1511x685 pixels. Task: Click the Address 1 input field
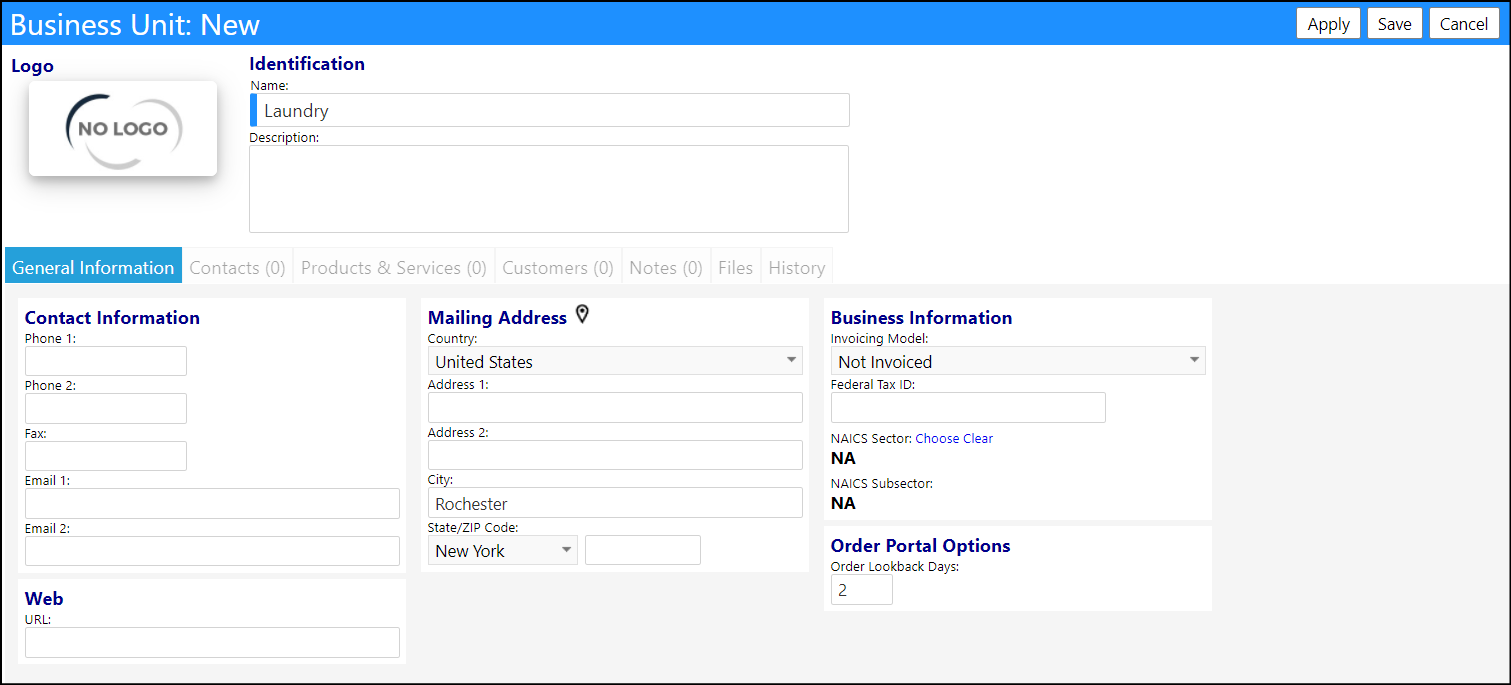(615, 407)
